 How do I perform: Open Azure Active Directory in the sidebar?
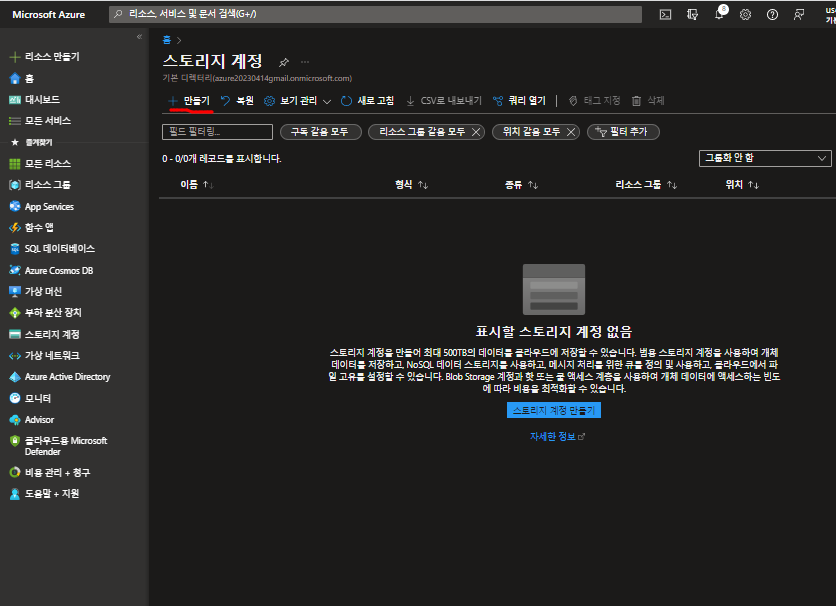coord(60,377)
